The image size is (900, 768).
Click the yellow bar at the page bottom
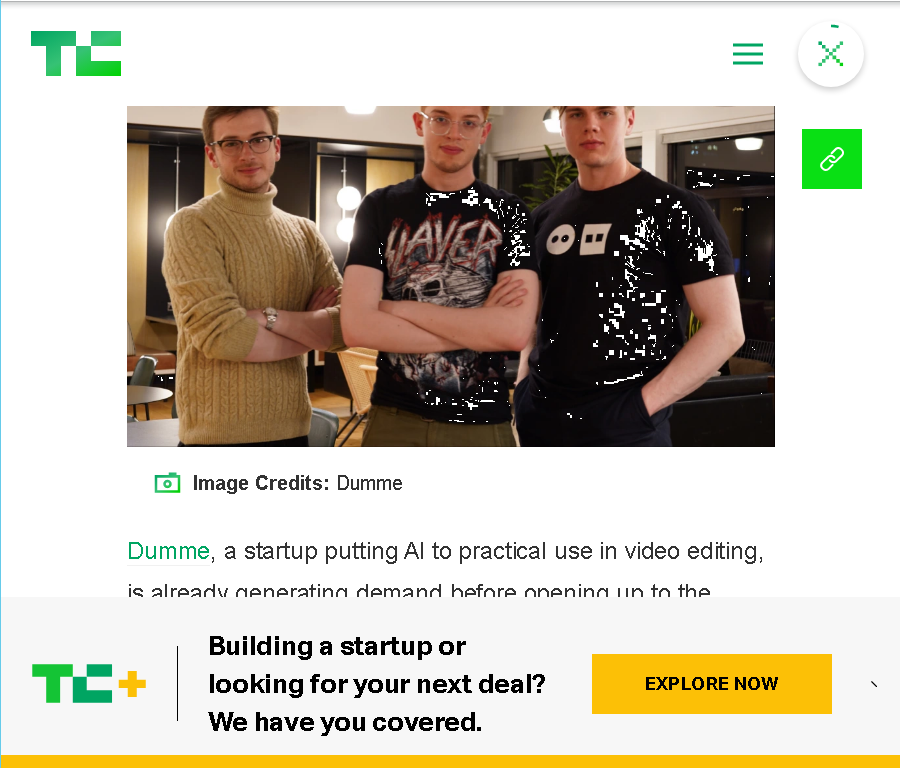pos(450,762)
